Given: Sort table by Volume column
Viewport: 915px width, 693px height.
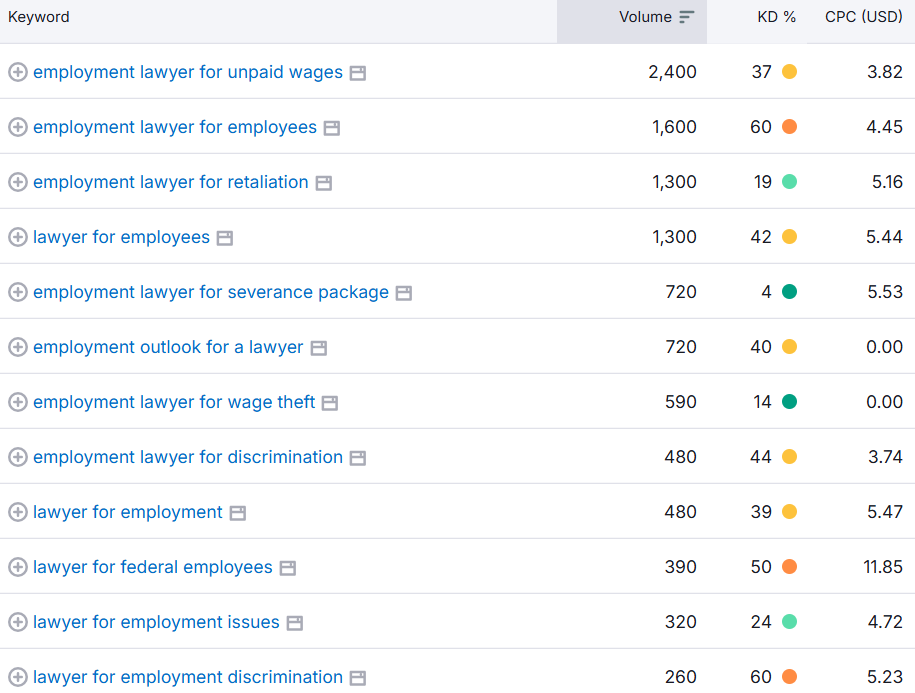Looking at the screenshot, I should point(645,17).
